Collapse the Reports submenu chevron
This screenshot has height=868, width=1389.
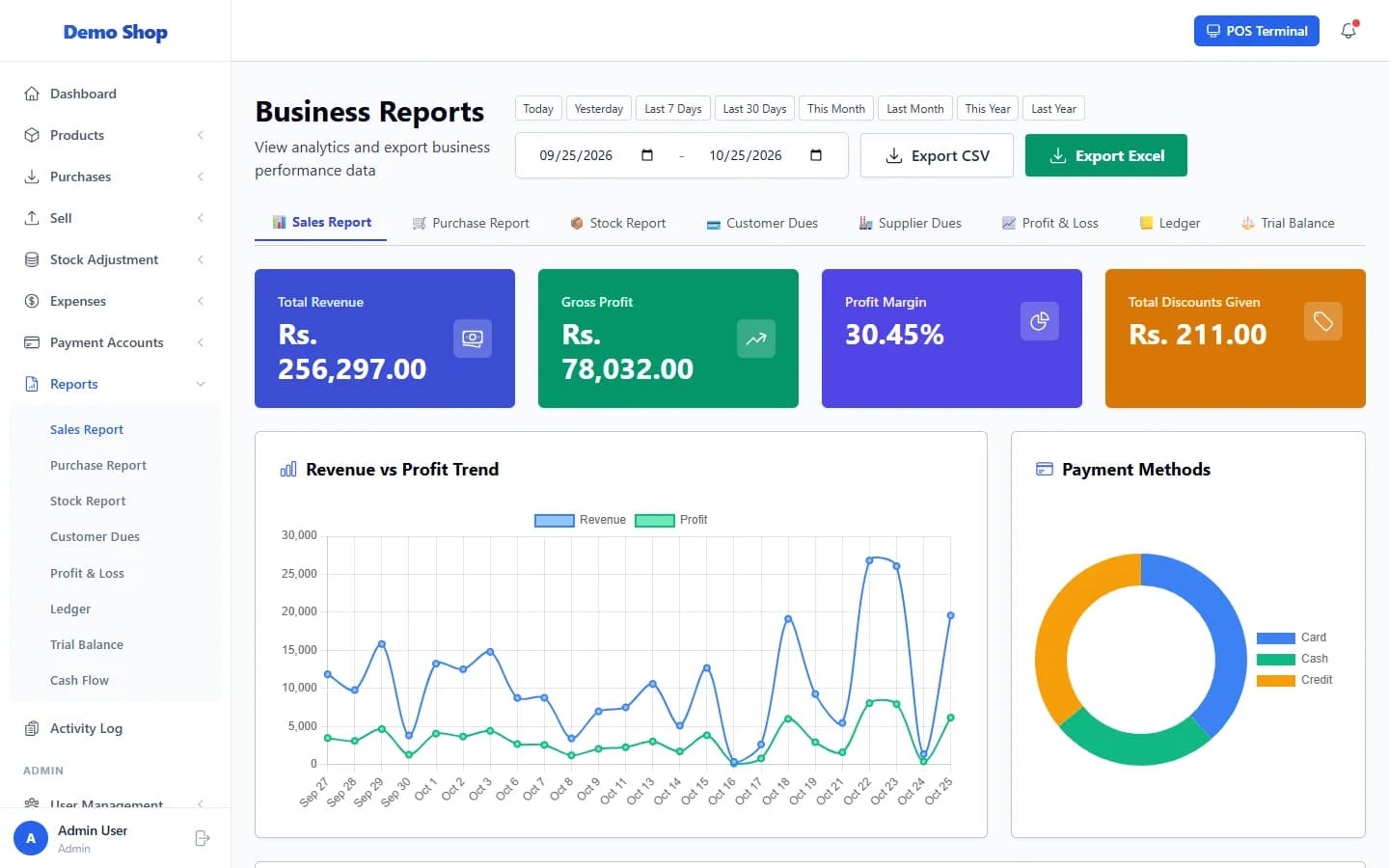[x=201, y=384]
